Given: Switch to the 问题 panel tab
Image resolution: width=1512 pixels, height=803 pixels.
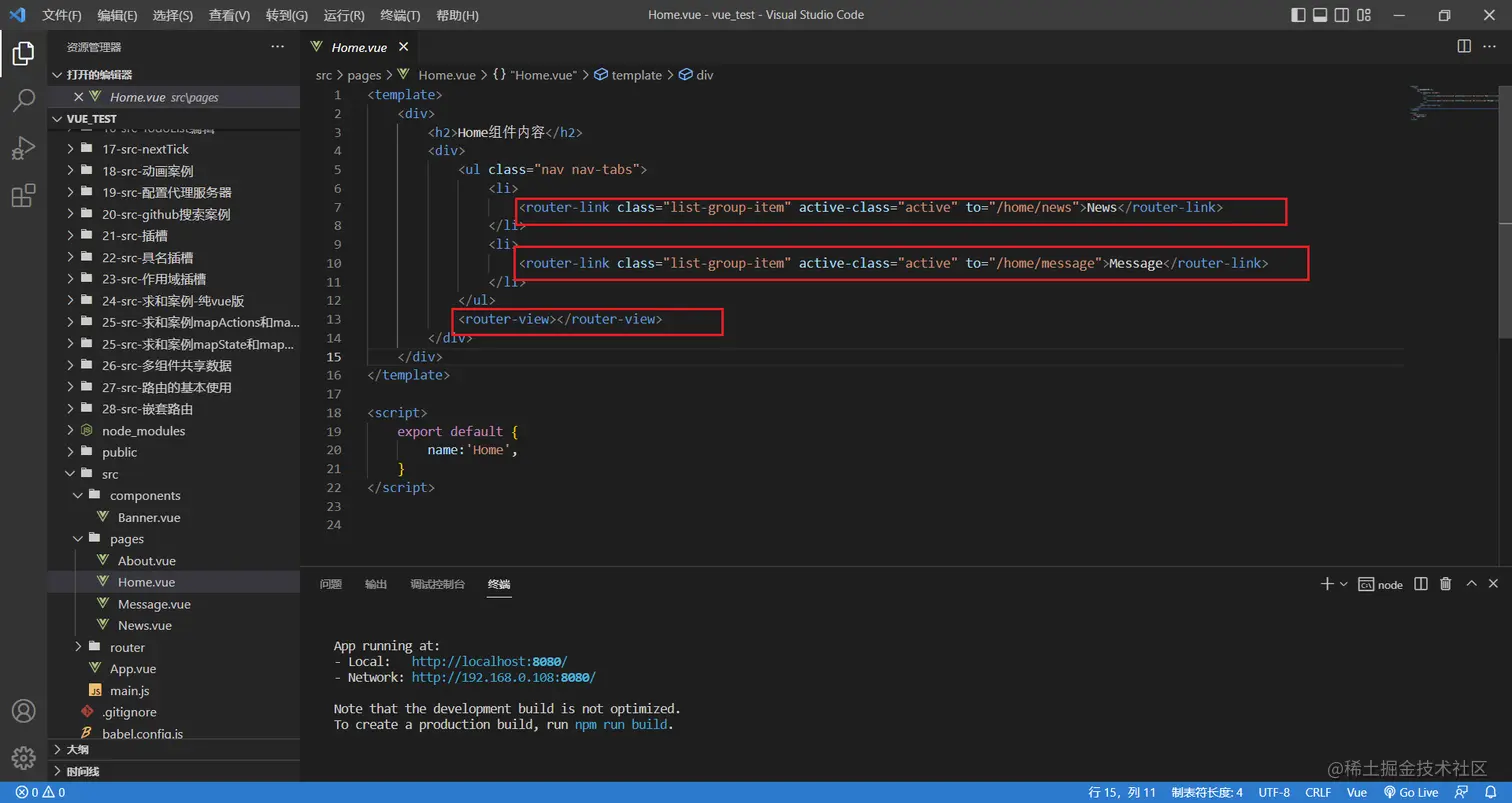Looking at the screenshot, I should 331,584.
